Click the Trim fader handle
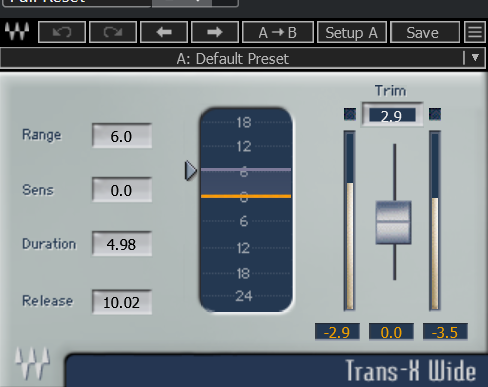This screenshot has height=387, width=488. [x=393, y=222]
